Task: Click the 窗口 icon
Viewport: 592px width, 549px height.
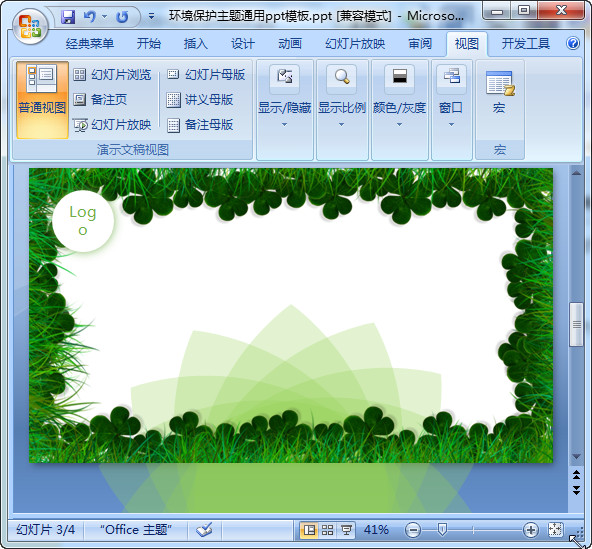Action: [x=452, y=79]
